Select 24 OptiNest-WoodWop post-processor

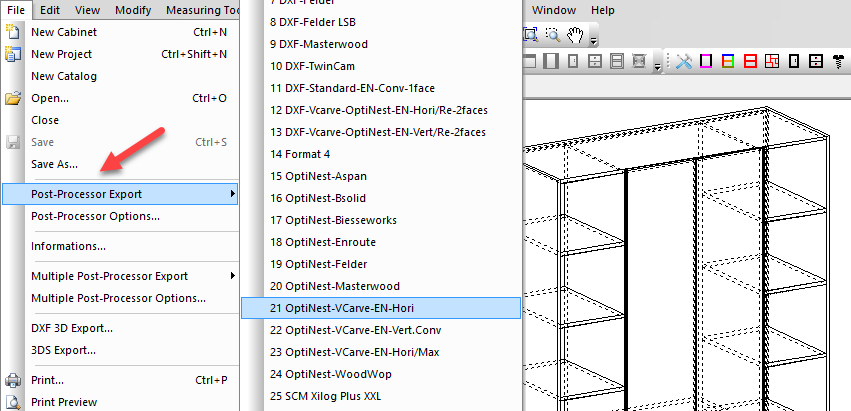click(x=381, y=374)
